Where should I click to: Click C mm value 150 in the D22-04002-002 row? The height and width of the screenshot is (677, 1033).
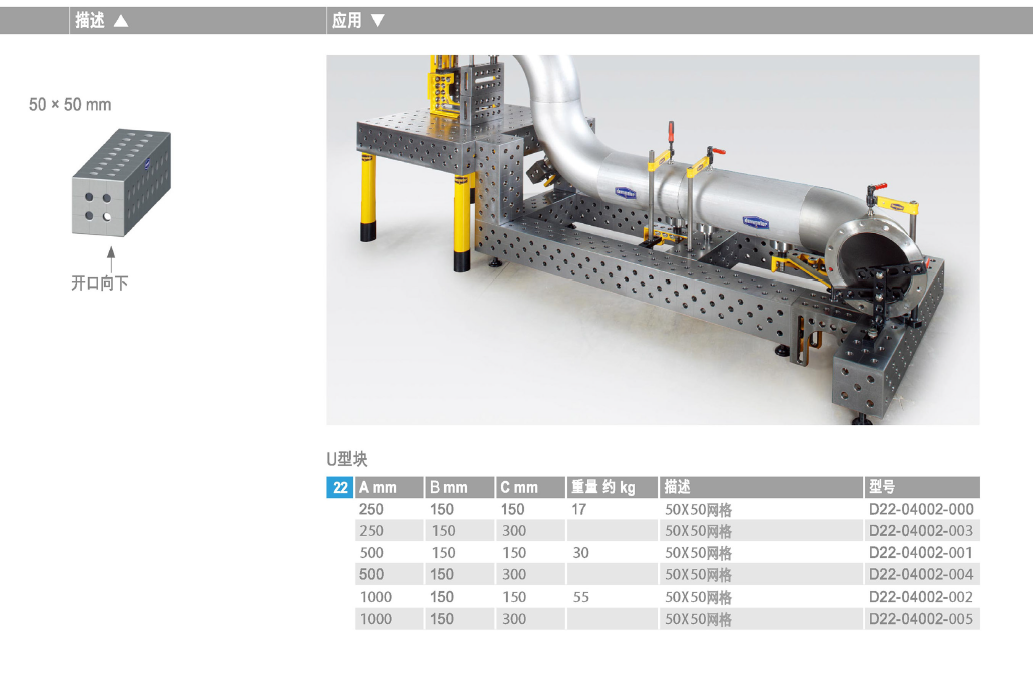[514, 597]
